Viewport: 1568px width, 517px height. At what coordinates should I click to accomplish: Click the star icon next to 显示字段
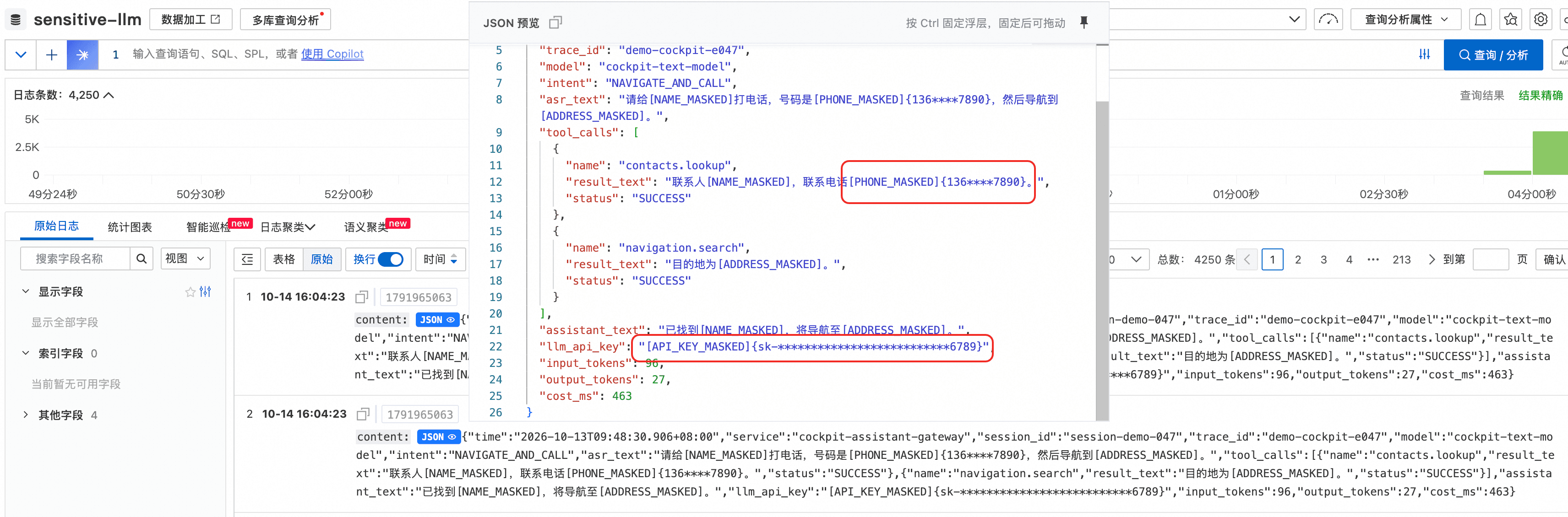(190, 292)
